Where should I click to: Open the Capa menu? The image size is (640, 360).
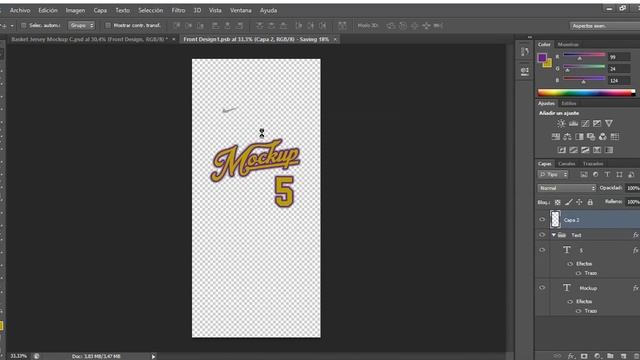[100, 10]
